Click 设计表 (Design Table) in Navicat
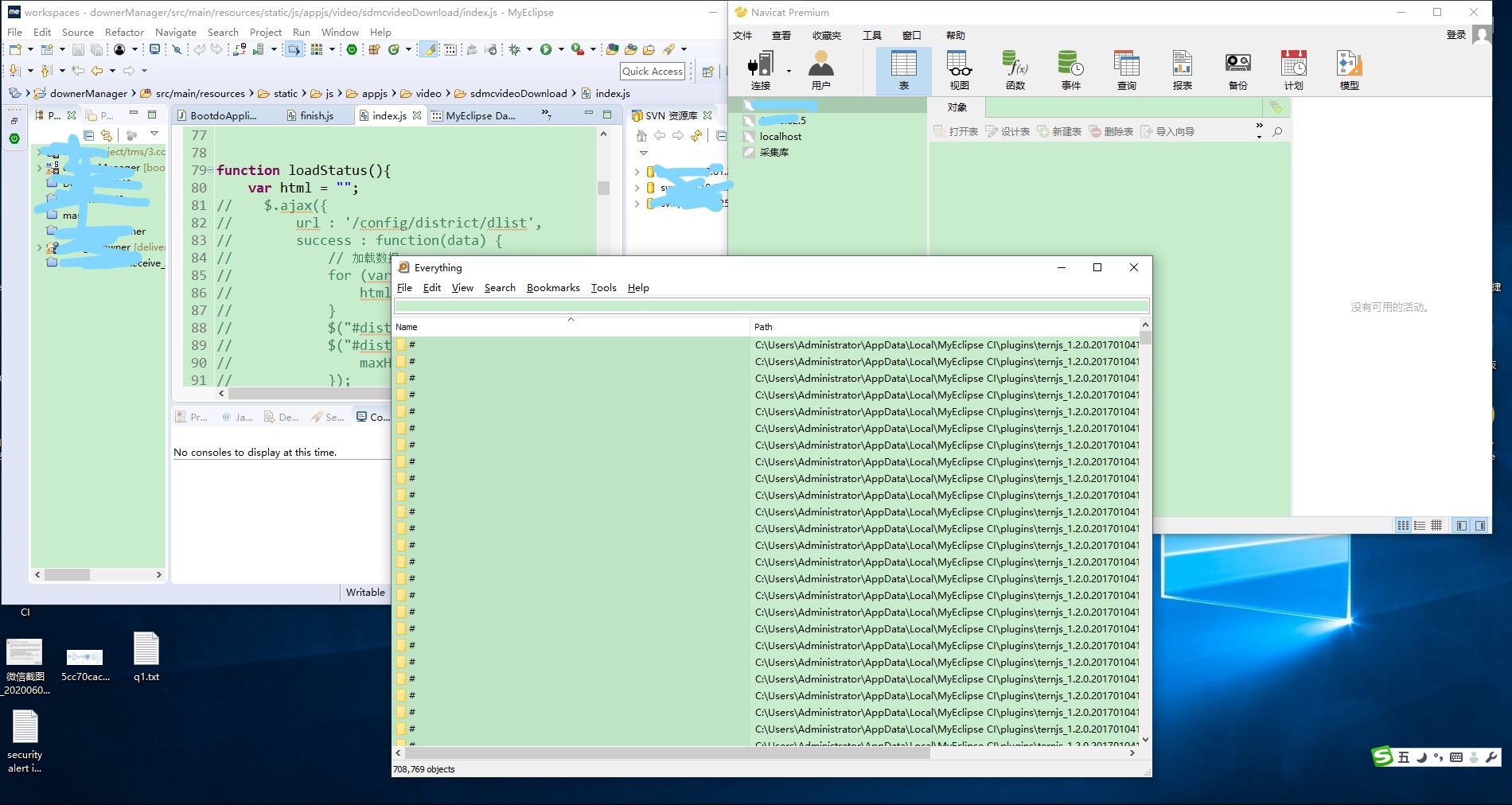The width and height of the screenshot is (1512, 805). click(1007, 132)
